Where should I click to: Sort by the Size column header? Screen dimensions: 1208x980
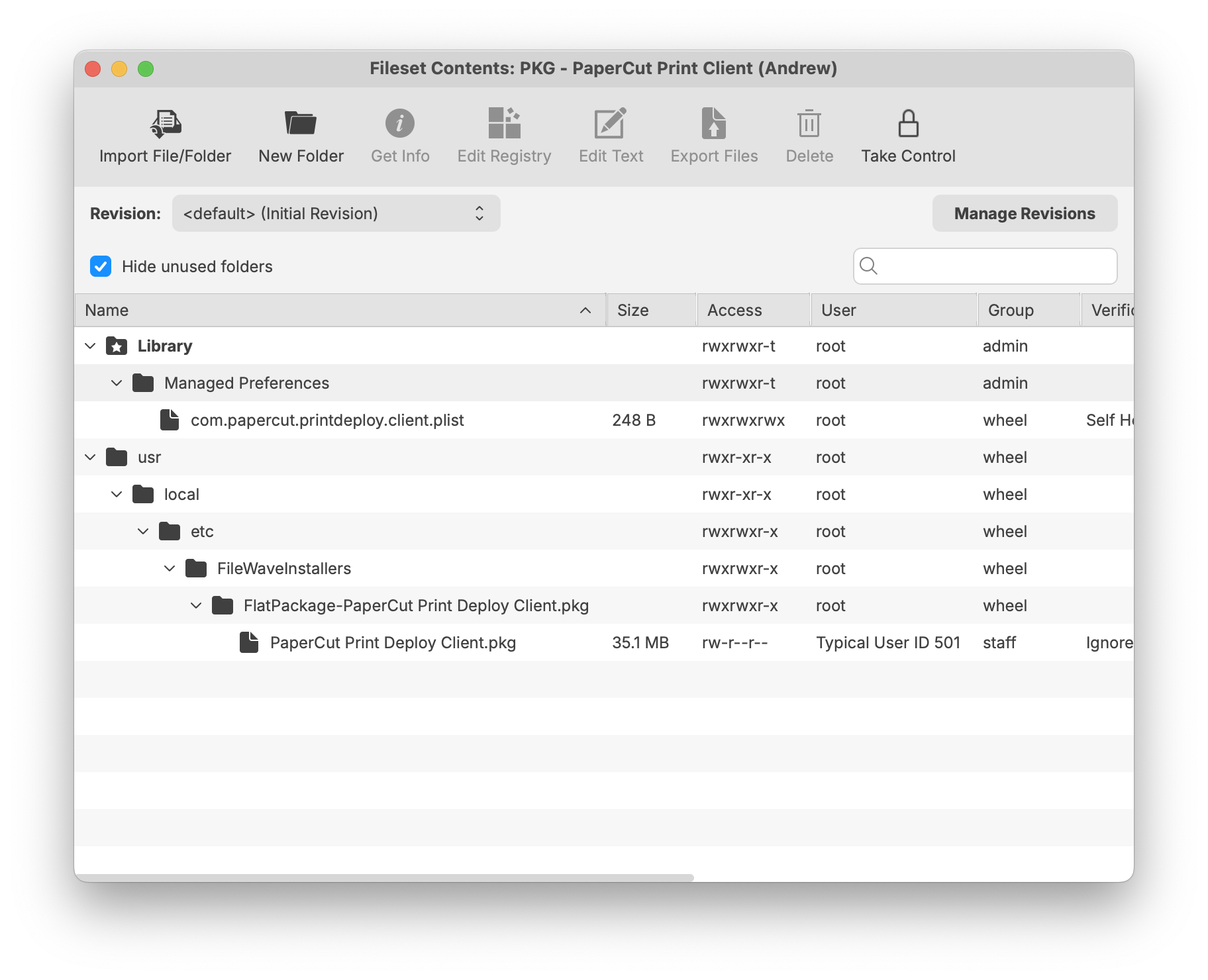point(652,310)
